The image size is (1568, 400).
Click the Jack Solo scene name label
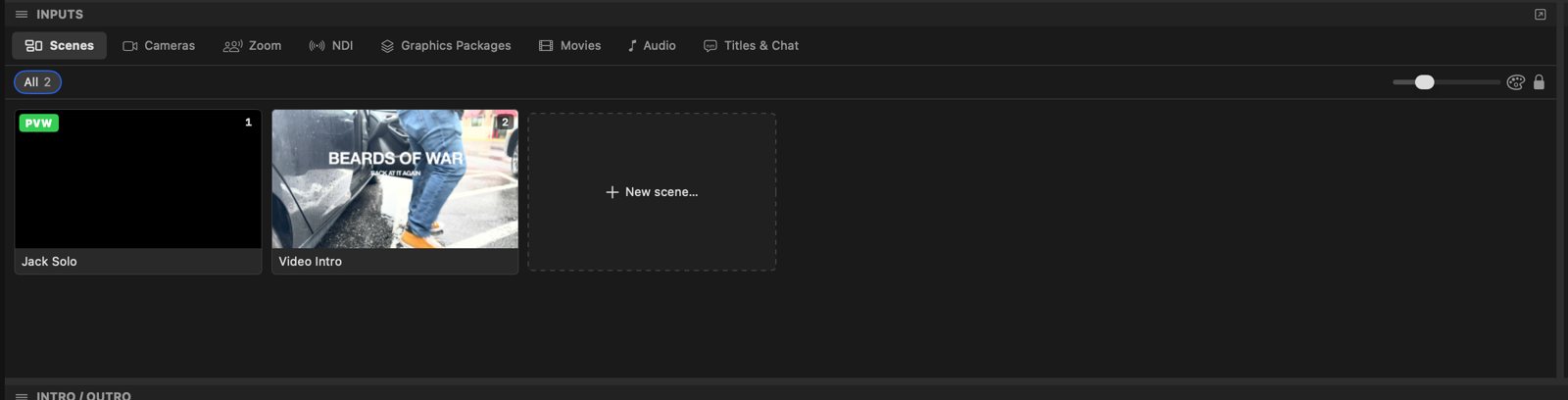(50, 262)
